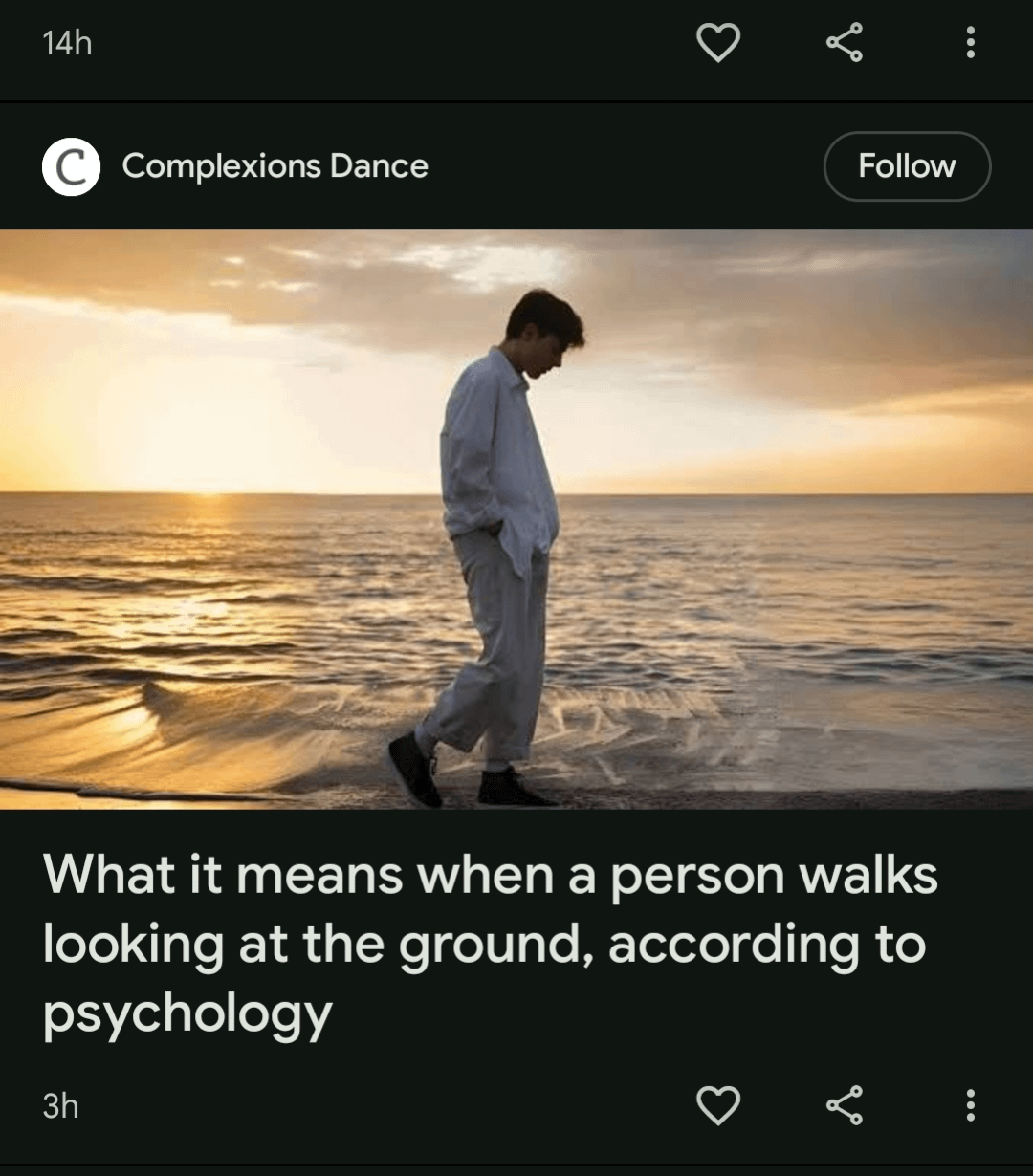This screenshot has height=1176, width=1033.
Task: Tap the heart icon on the psychology article
Action: (x=718, y=1105)
